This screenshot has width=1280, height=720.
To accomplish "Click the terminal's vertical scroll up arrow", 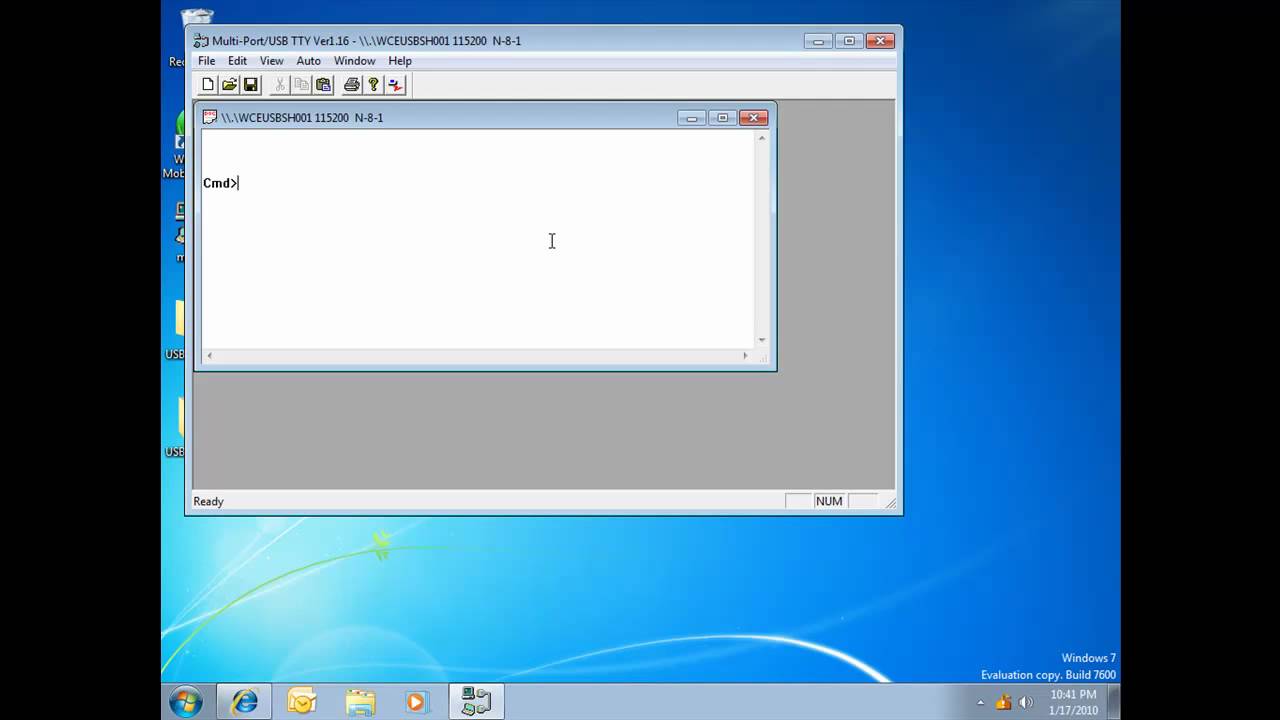I will pyautogui.click(x=762, y=138).
